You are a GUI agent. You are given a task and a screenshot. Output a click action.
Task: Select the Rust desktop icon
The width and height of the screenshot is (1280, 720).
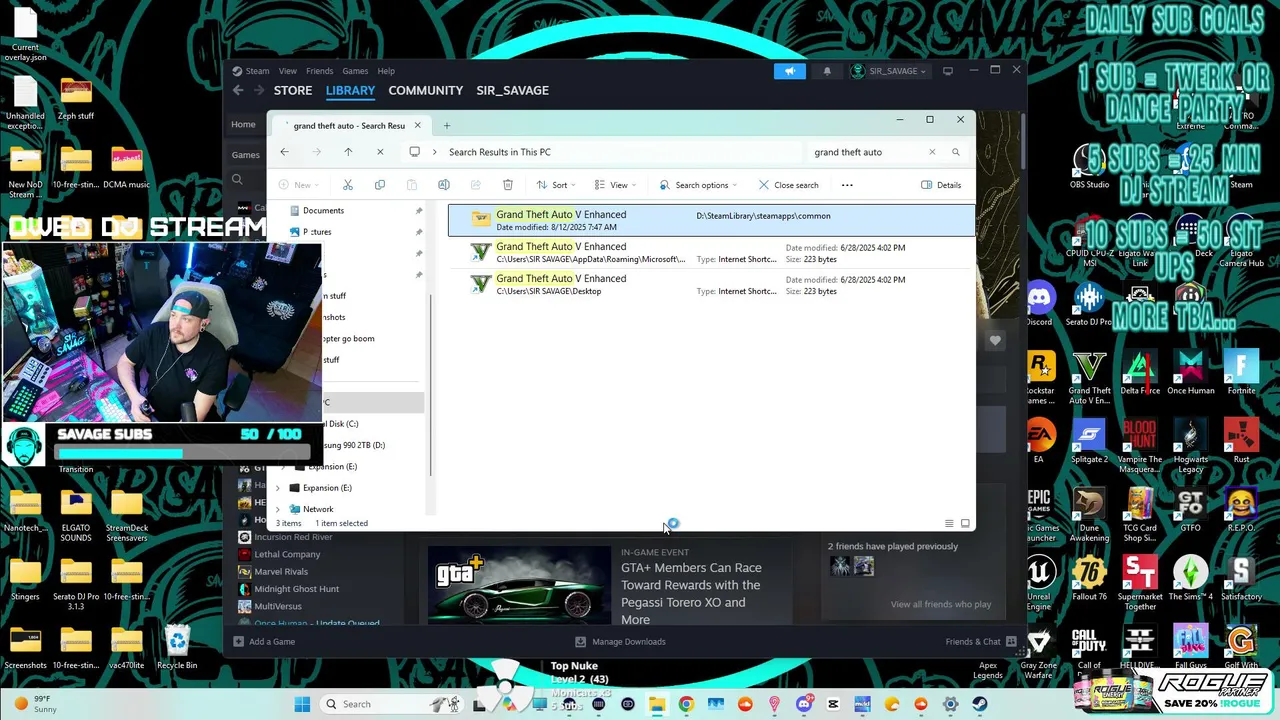[1241, 441]
